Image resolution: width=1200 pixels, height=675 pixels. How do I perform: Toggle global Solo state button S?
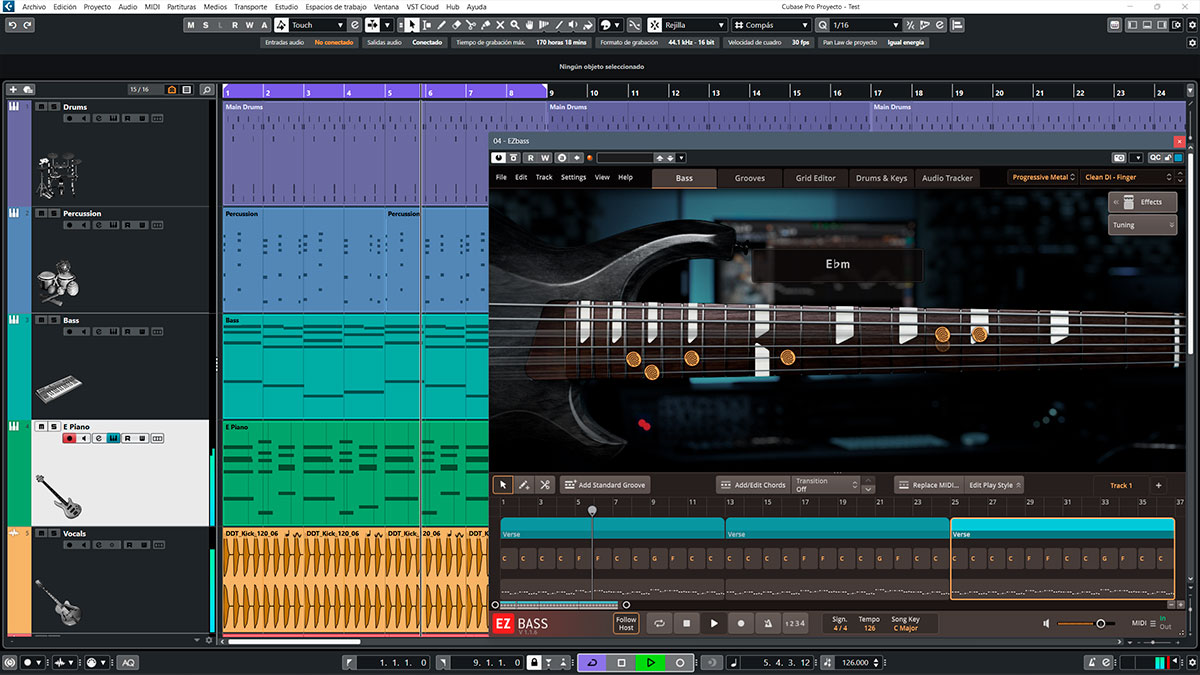click(206, 25)
